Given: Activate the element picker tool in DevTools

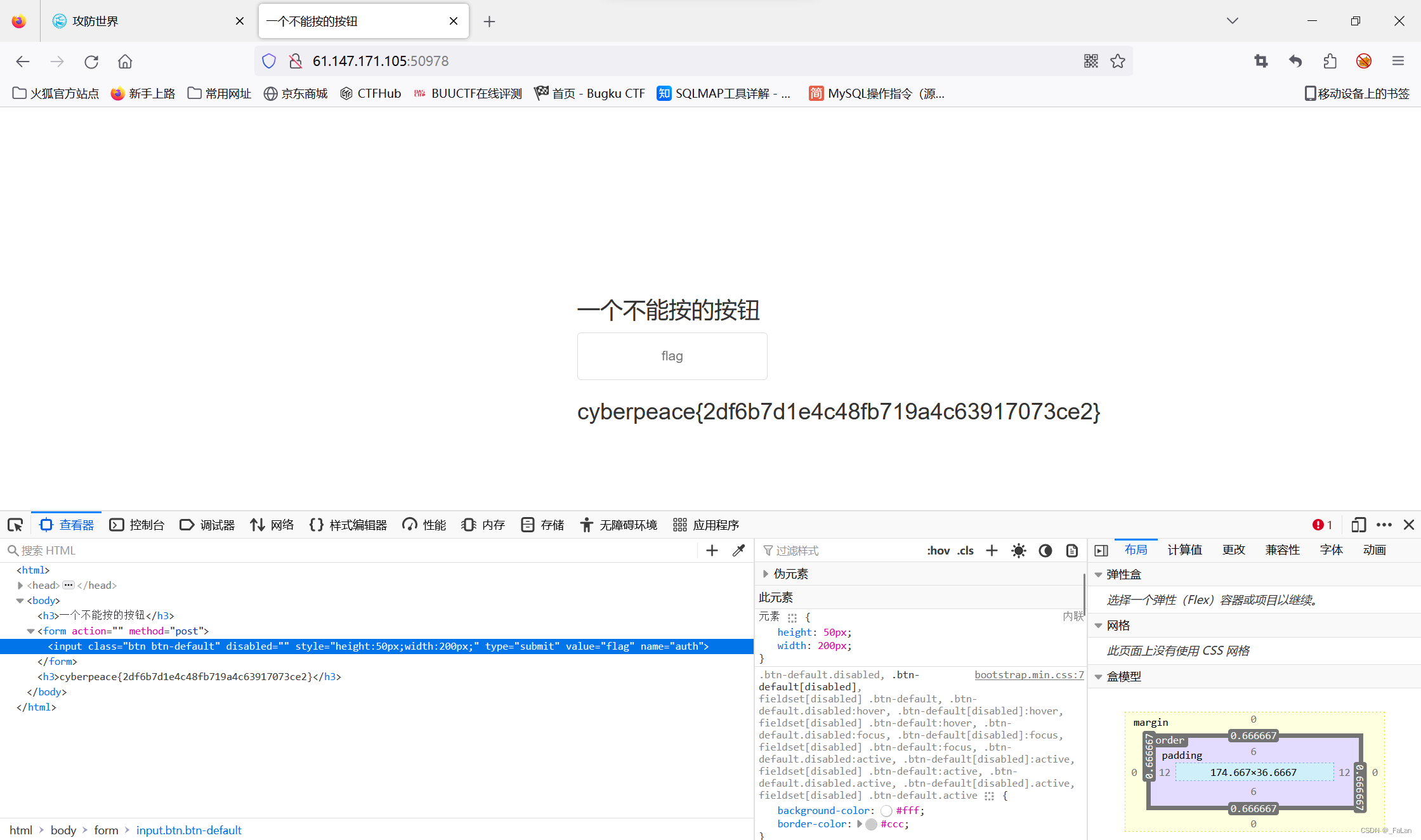Looking at the screenshot, I should [15, 525].
